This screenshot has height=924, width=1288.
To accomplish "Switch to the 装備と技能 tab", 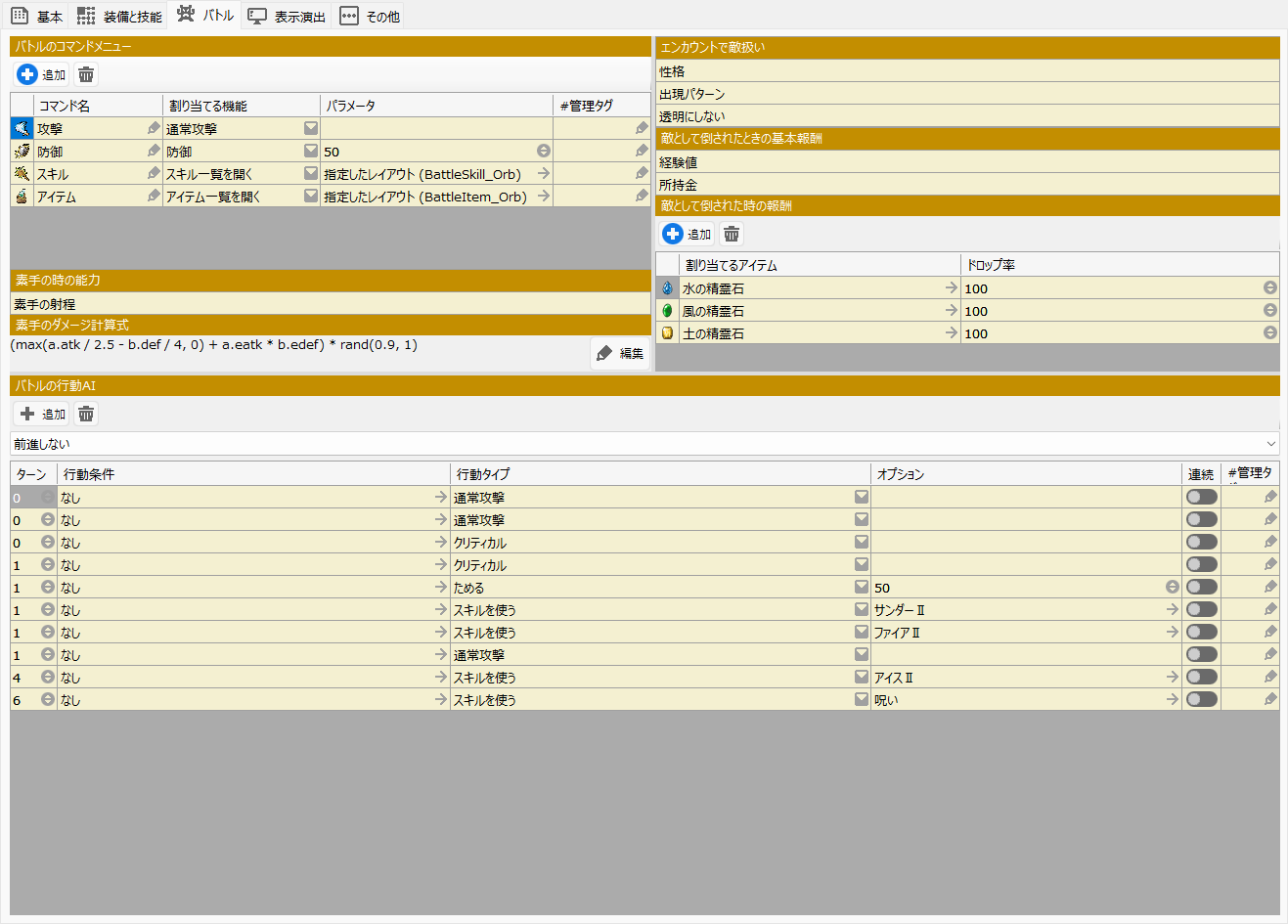I will 120,17.
